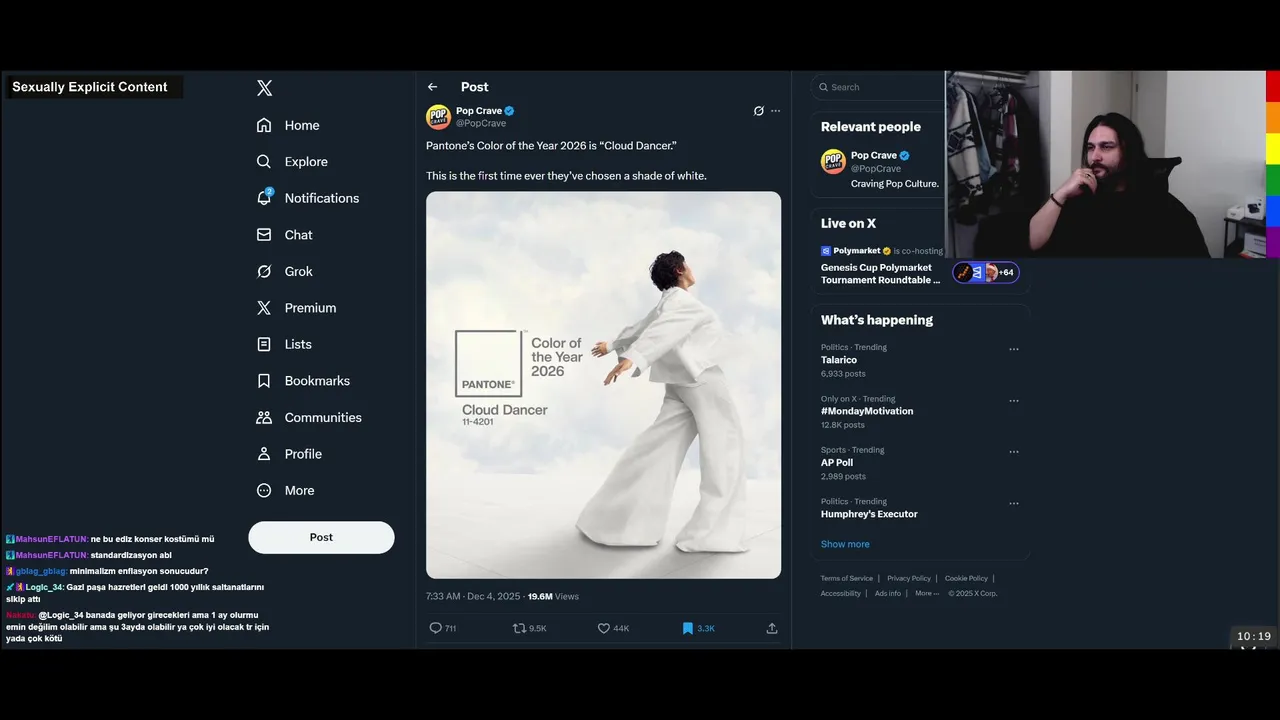Open the Communities people icon
This screenshot has height=720, width=1280.
click(264, 417)
